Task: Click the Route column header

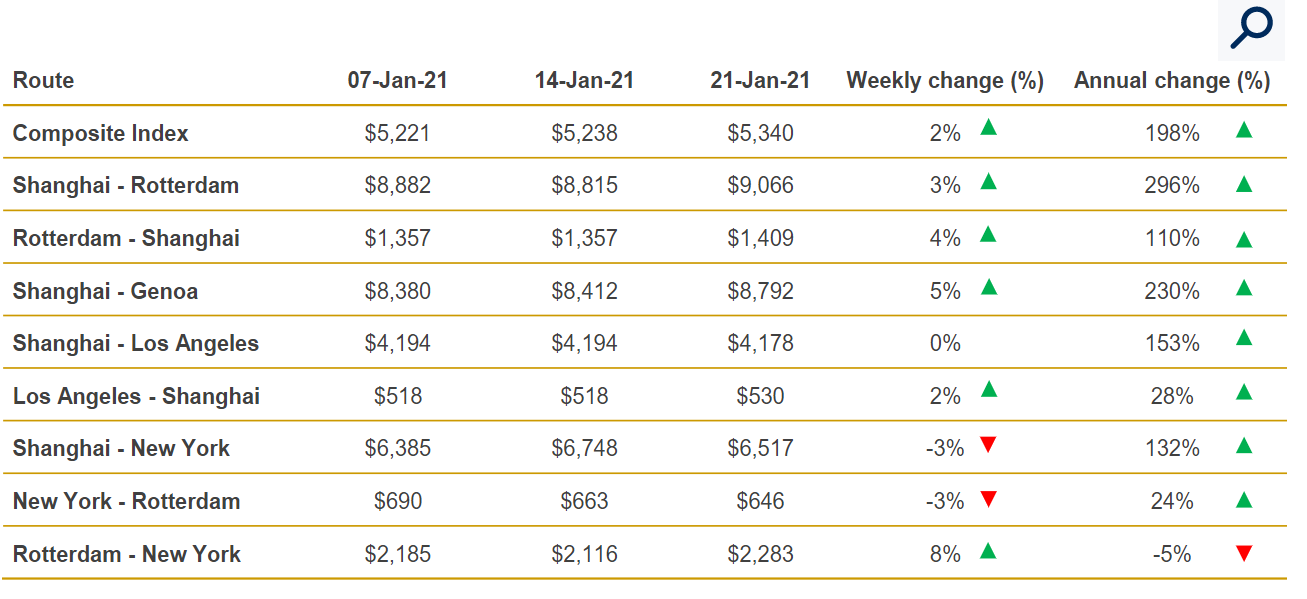Action: pos(43,81)
